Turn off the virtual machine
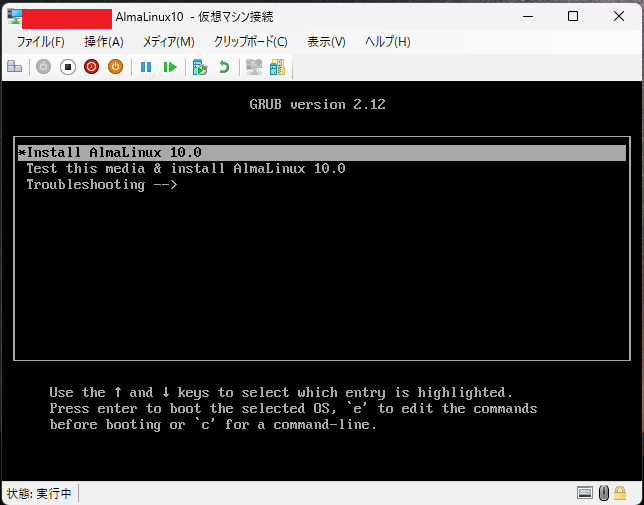644x505 pixels. tap(68, 67)
